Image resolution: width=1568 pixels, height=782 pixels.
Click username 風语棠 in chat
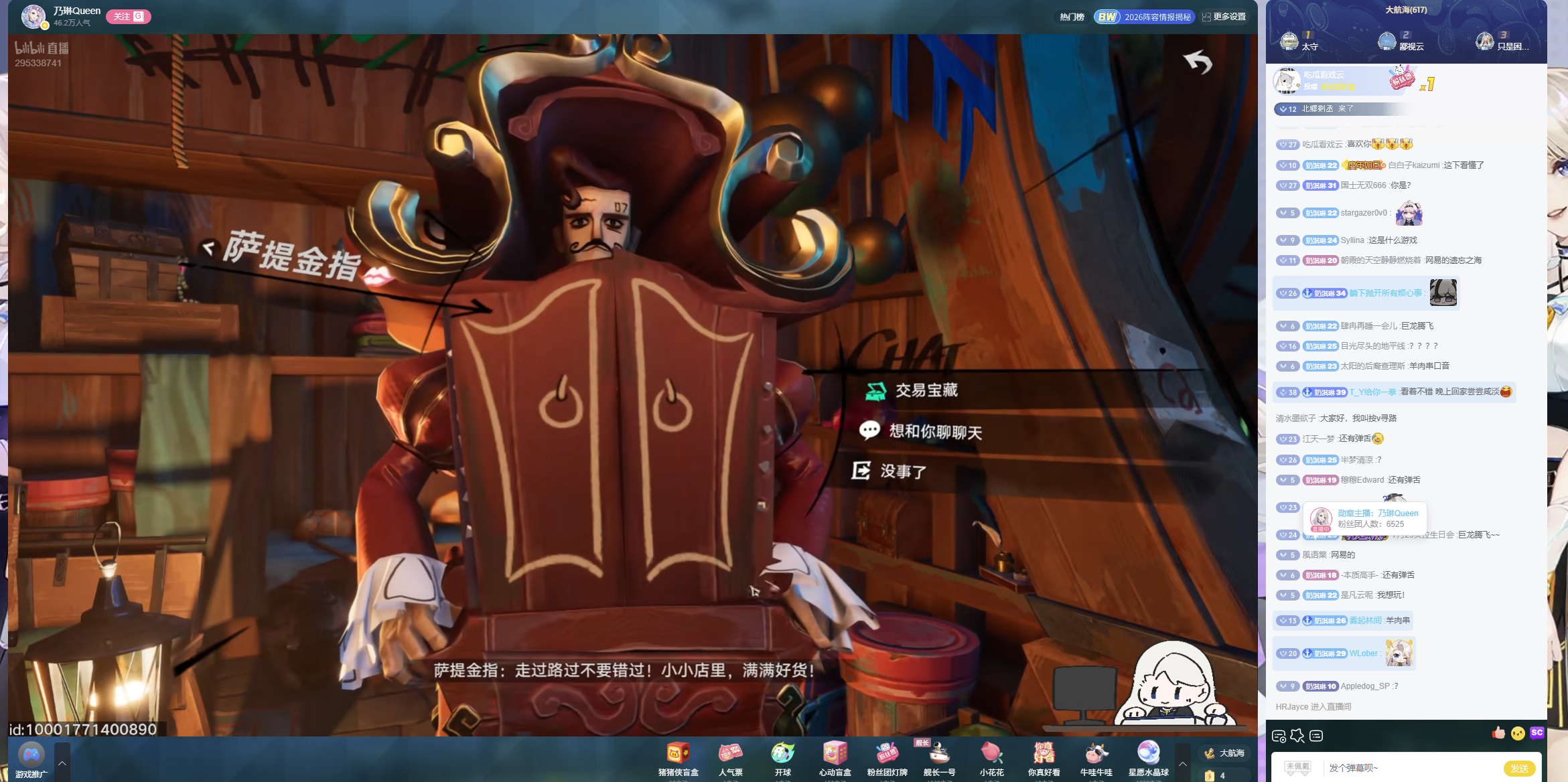tap(1314, 555)
